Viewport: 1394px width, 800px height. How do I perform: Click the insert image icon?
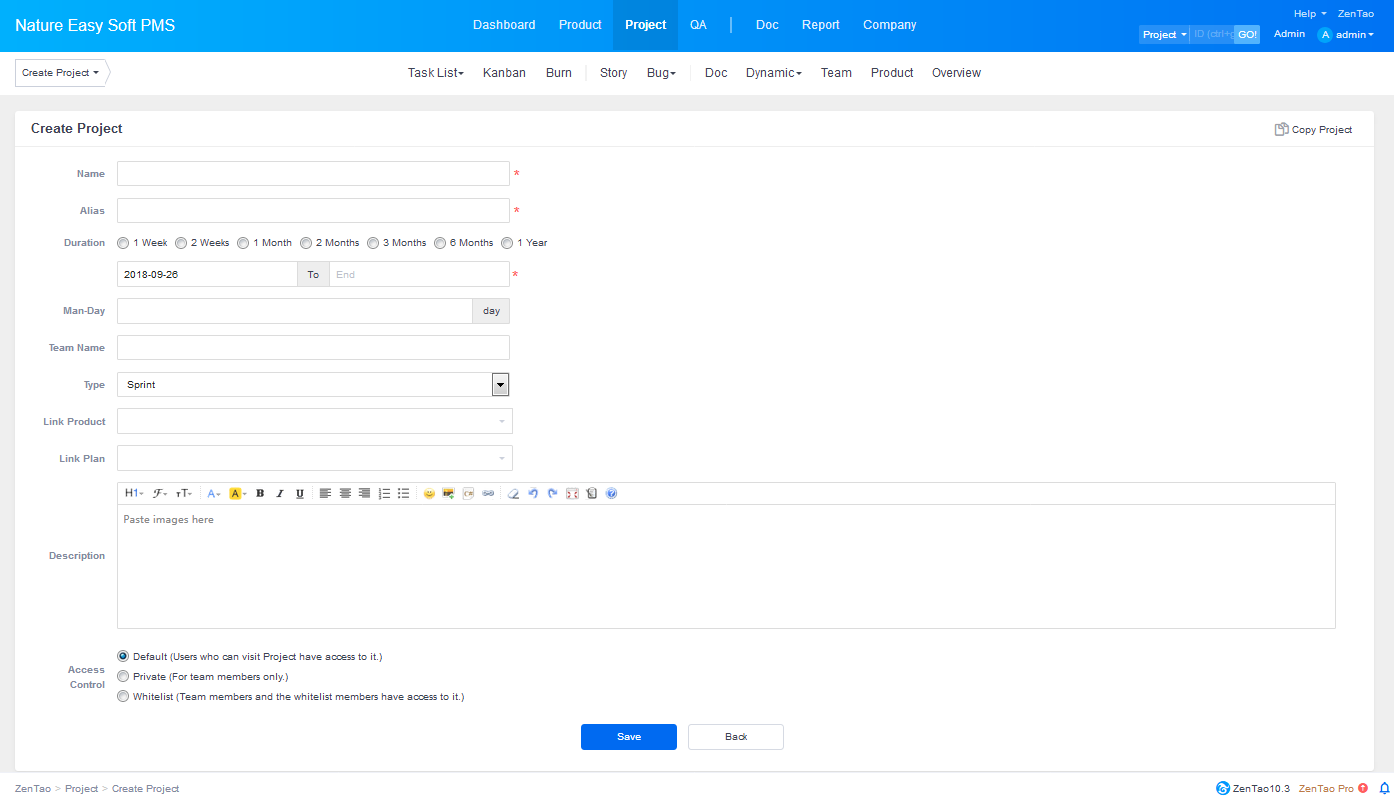coord(449,493)
